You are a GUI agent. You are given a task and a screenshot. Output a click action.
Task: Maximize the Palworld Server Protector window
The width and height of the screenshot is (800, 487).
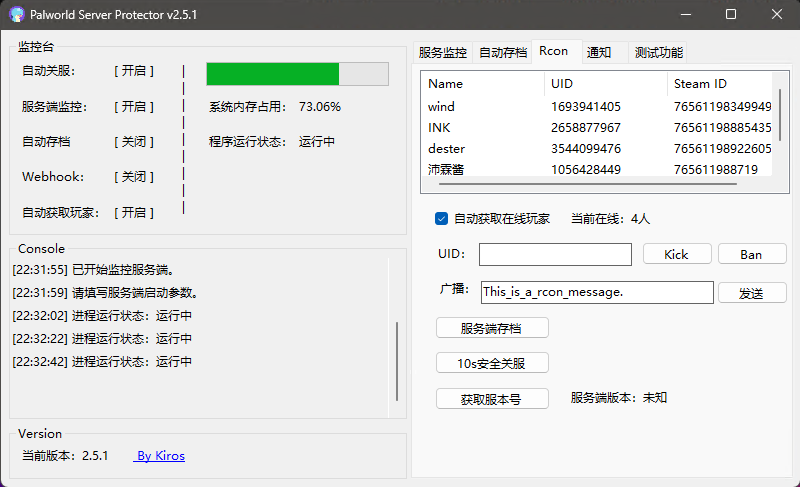[731, 14]
